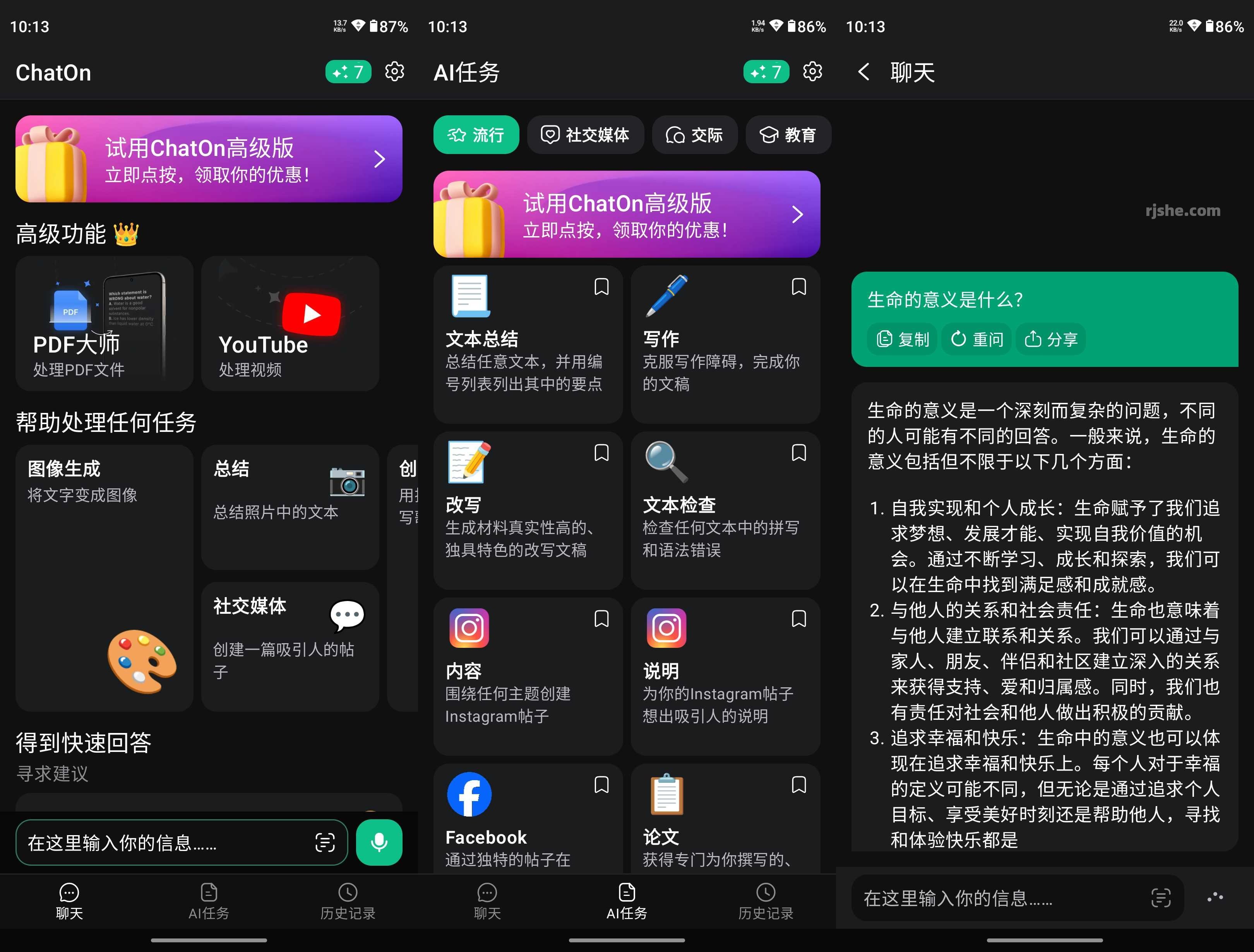Viewport: 1254px width, 952px height.
Task: Open the Facebook logo task
Action: (x=469, y=794)
